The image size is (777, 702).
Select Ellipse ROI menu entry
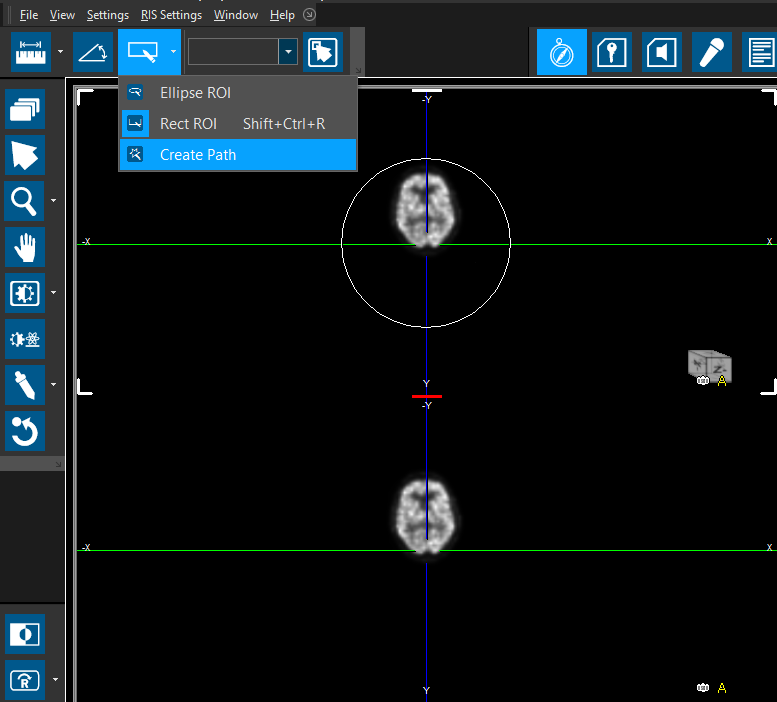click(x=195, y=93)
